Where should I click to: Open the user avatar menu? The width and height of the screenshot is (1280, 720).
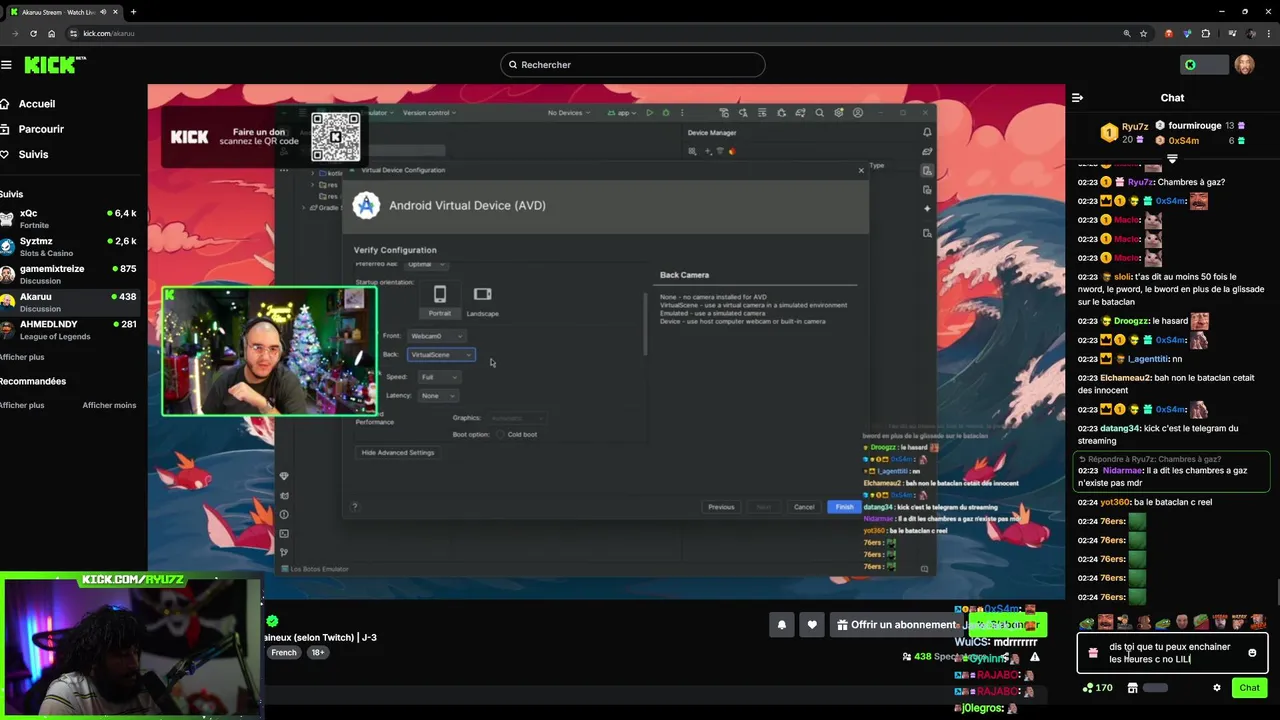click(1244, 65)
